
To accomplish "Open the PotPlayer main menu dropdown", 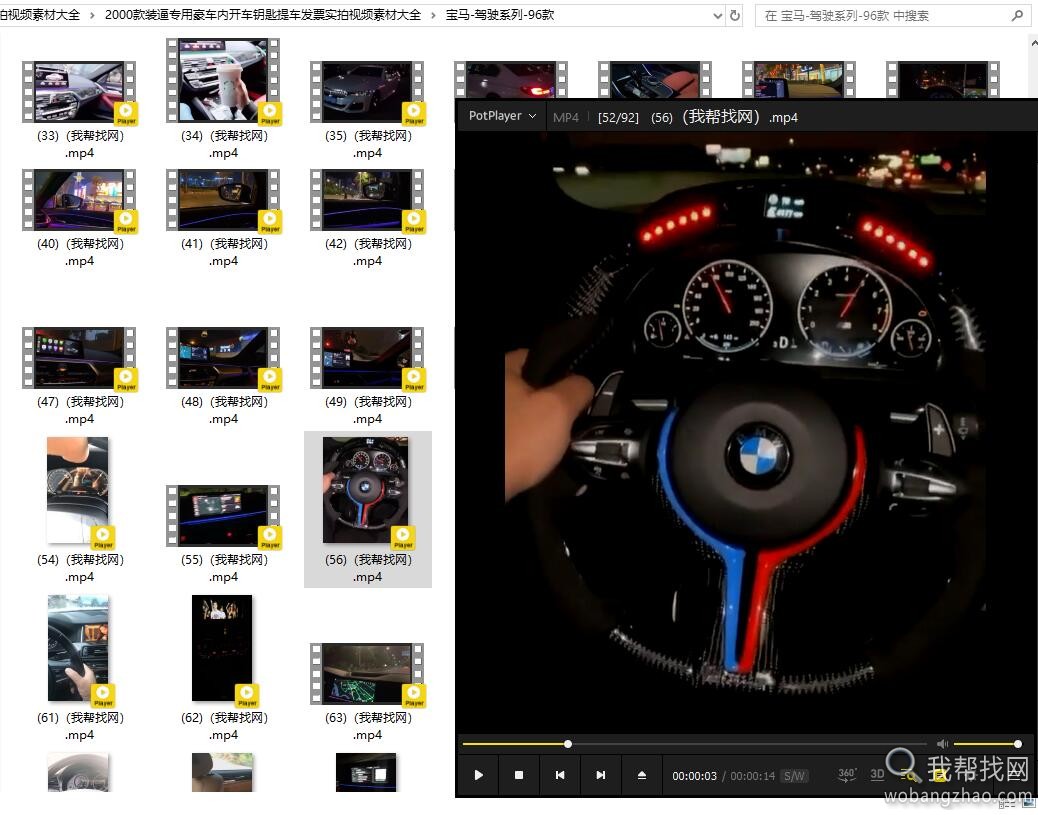I will click(x=502, y=116).
